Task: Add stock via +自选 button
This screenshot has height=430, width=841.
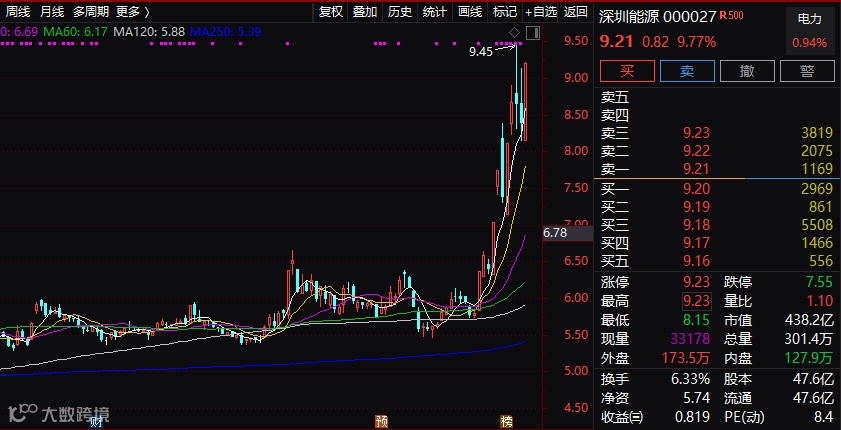Action: [x=541, y=11]
